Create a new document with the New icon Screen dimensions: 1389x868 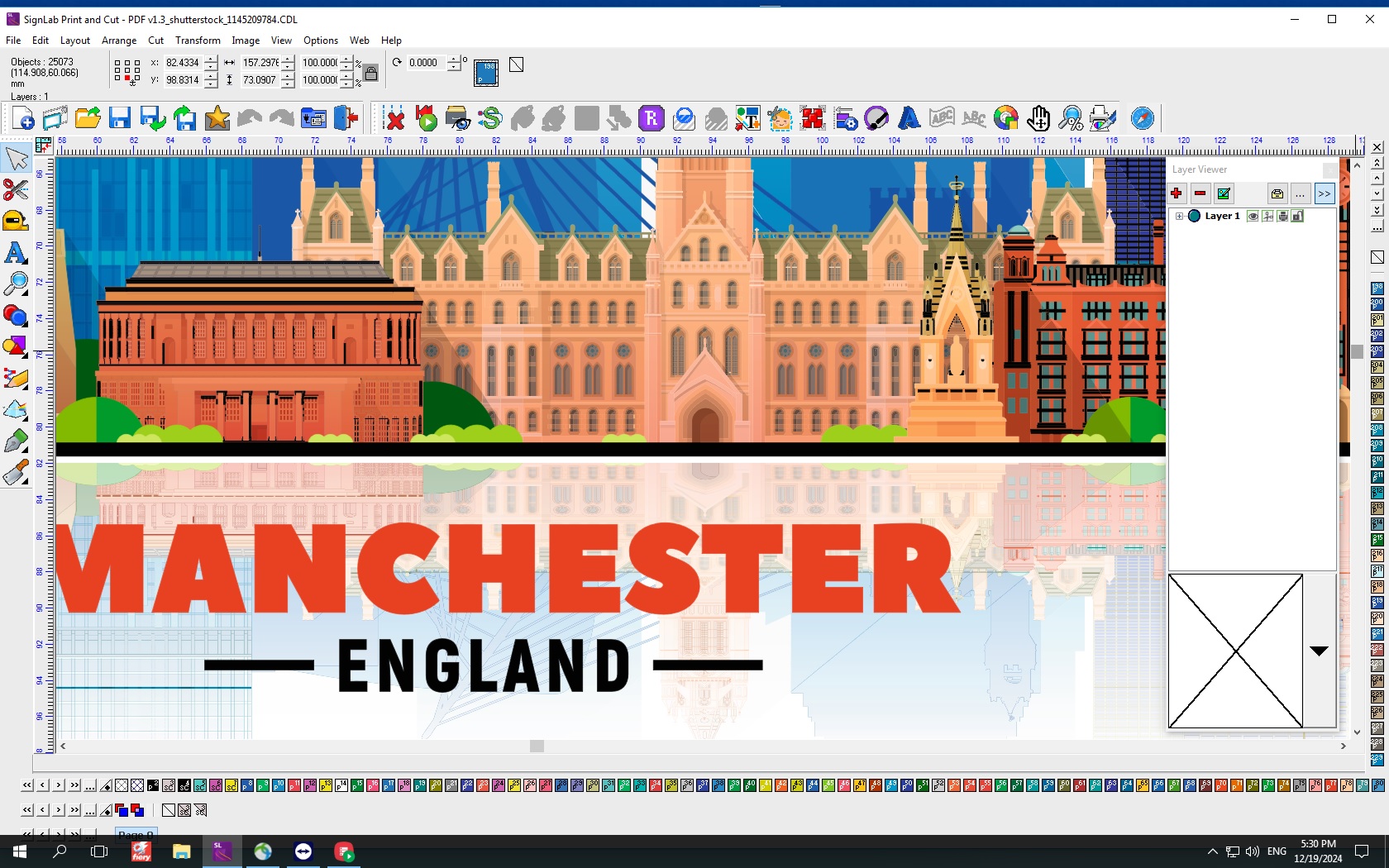pyautogui.click(x=23, y=118)
